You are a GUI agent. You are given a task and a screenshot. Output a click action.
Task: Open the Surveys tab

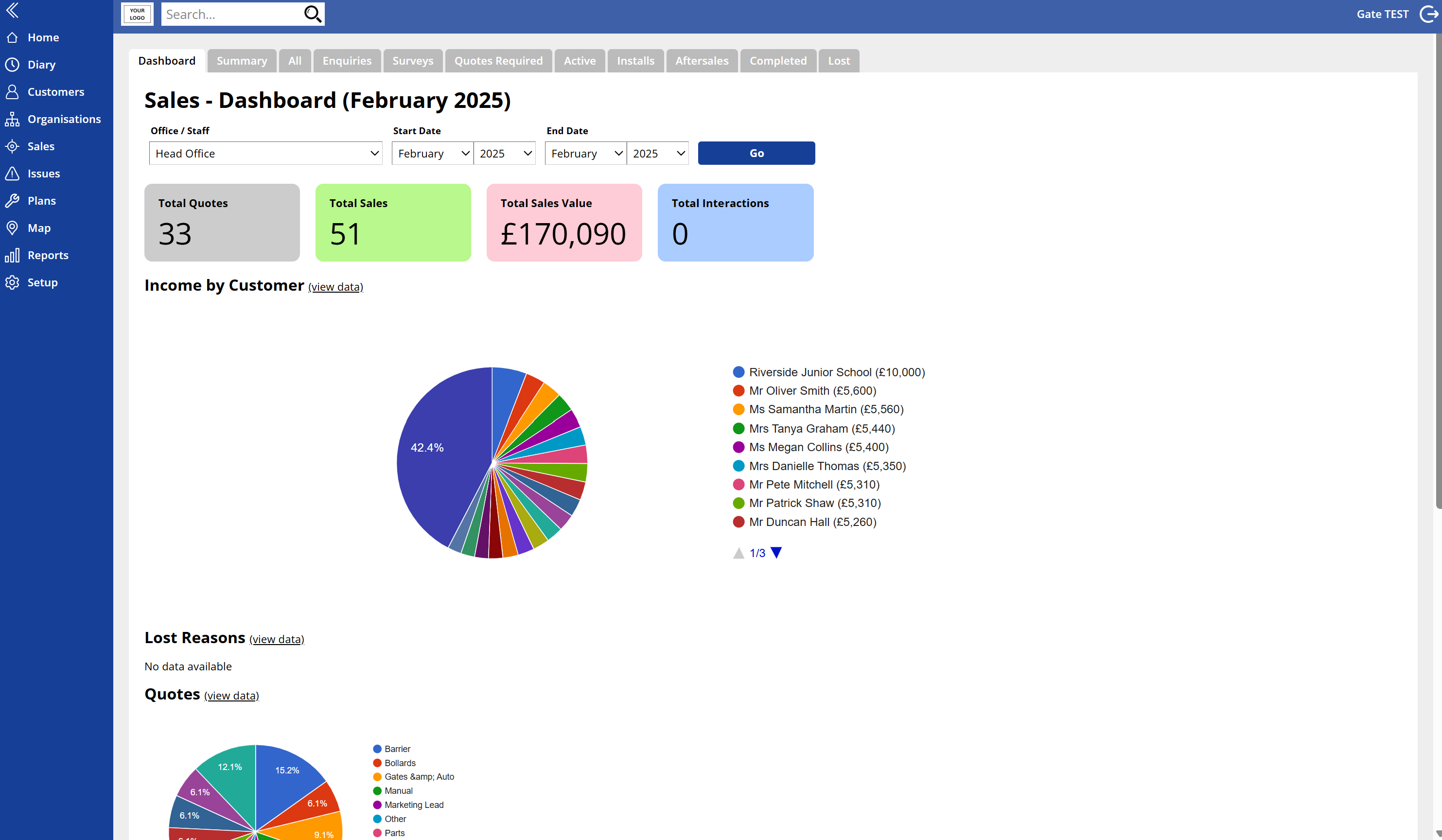413,61
